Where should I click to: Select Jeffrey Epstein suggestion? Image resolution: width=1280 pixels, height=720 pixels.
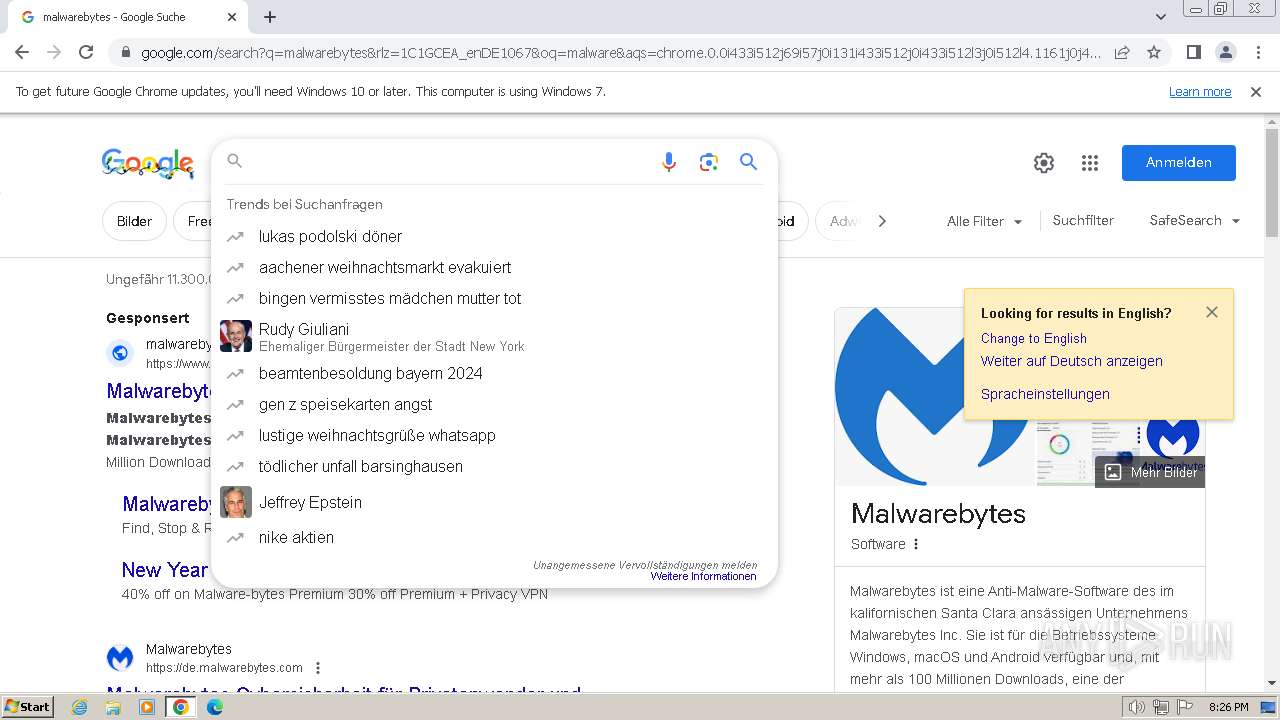[x=494, y=502]
